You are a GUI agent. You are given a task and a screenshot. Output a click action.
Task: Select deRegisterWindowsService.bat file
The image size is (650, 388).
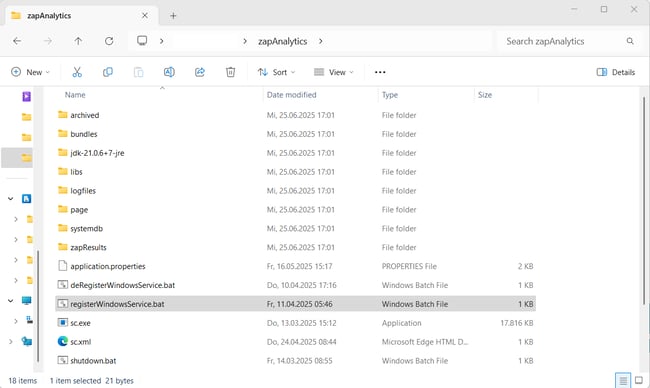(295, 285)
